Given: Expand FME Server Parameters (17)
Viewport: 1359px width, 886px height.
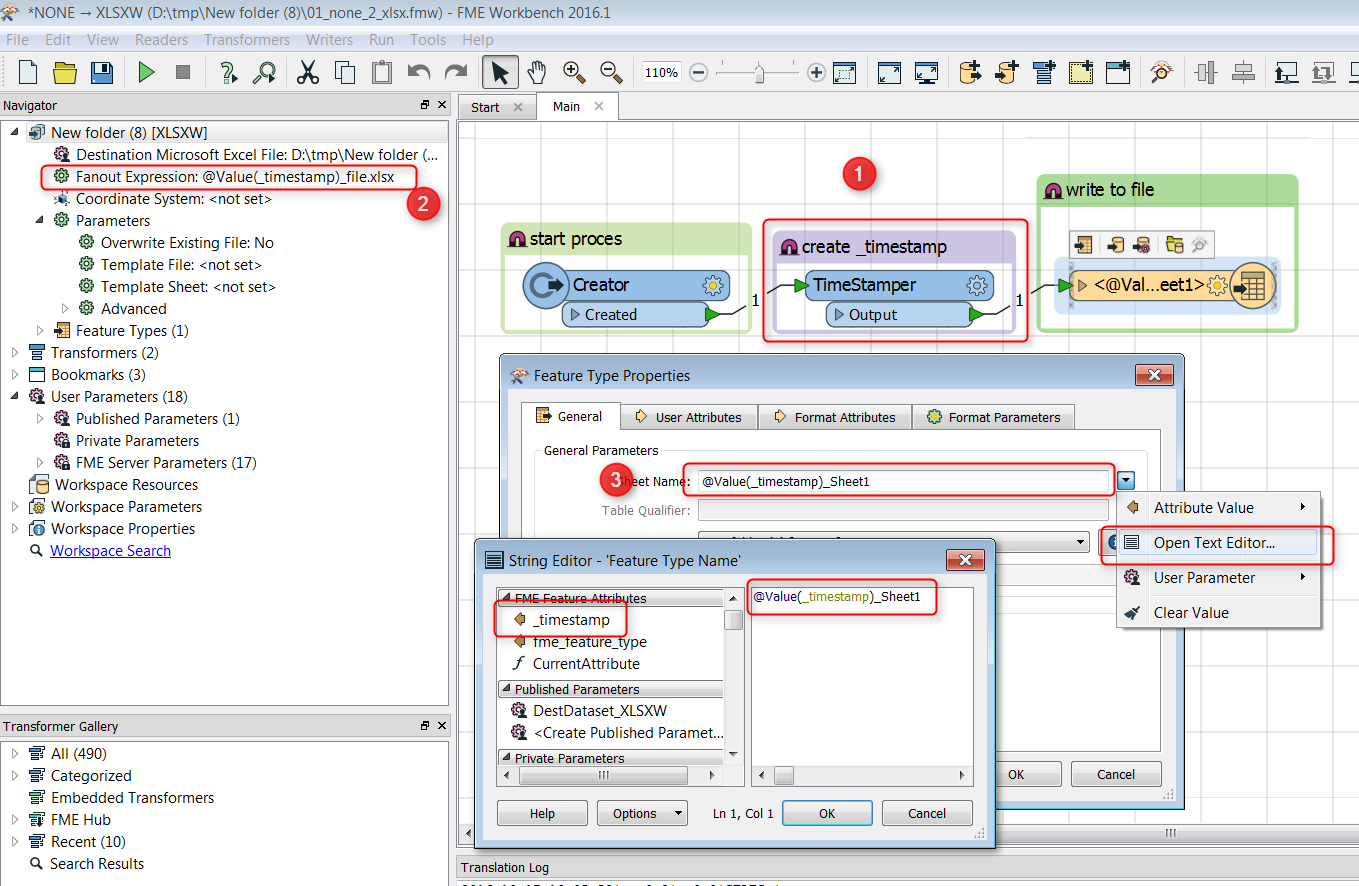Looking at the screenshot, I should 40,462.
